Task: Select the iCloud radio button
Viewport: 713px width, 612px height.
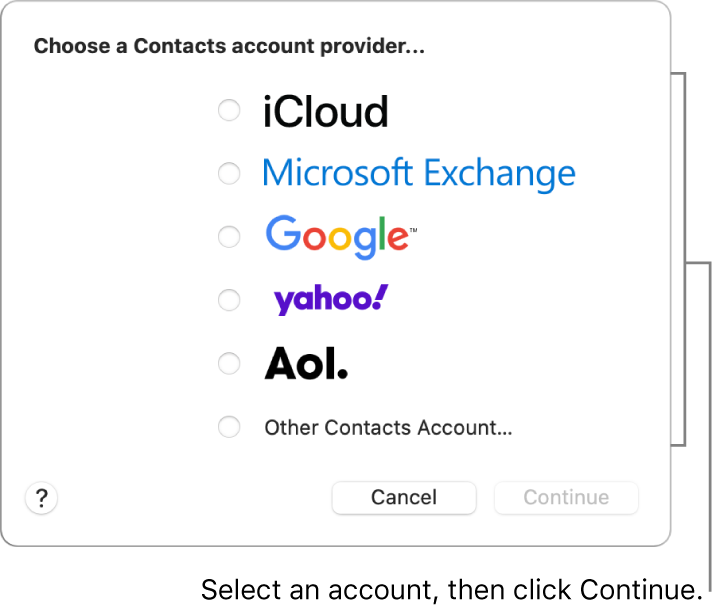Action: coord(229,110)
